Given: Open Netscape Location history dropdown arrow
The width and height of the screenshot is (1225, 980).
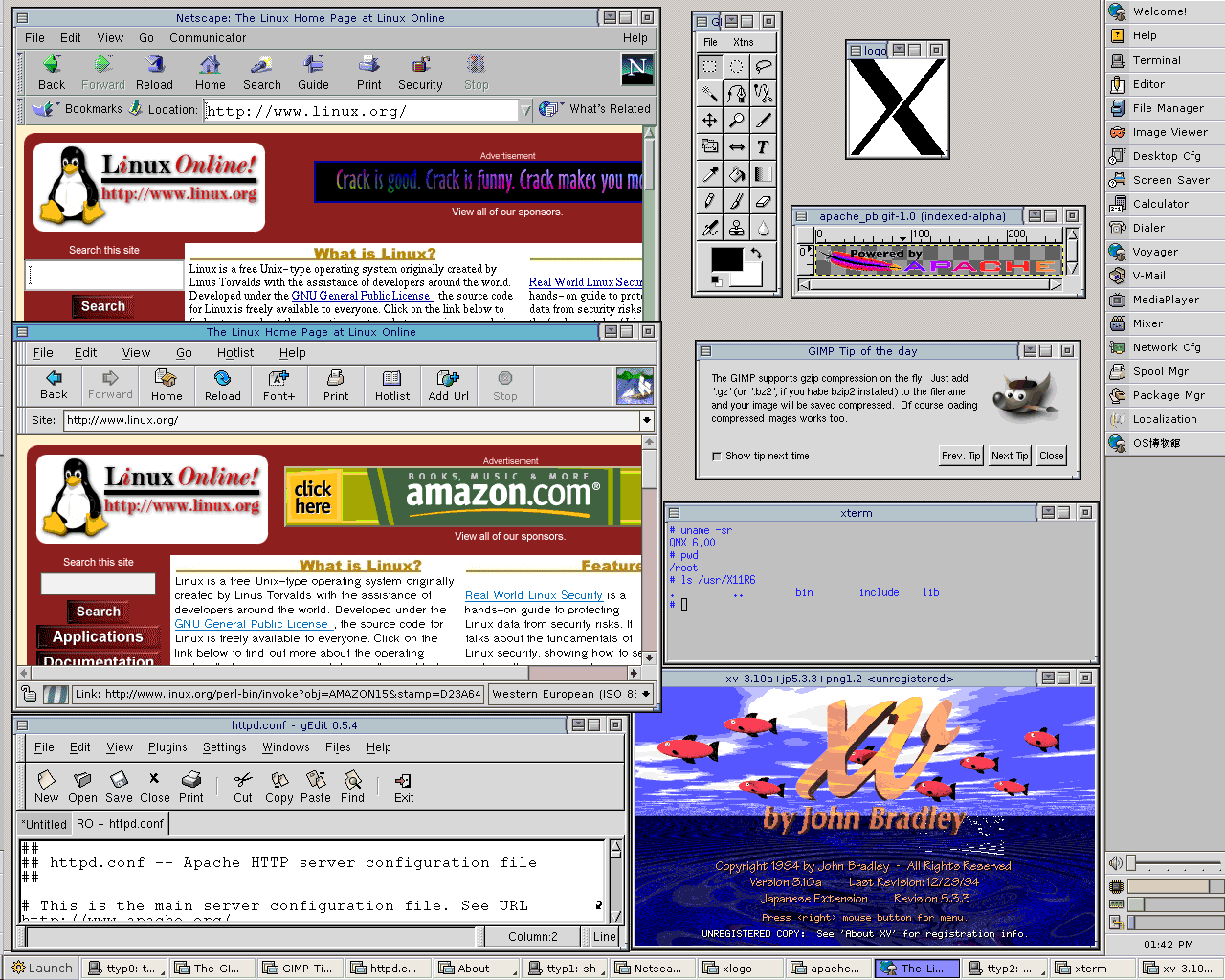Looking at the screenshot, I should 526,111.
